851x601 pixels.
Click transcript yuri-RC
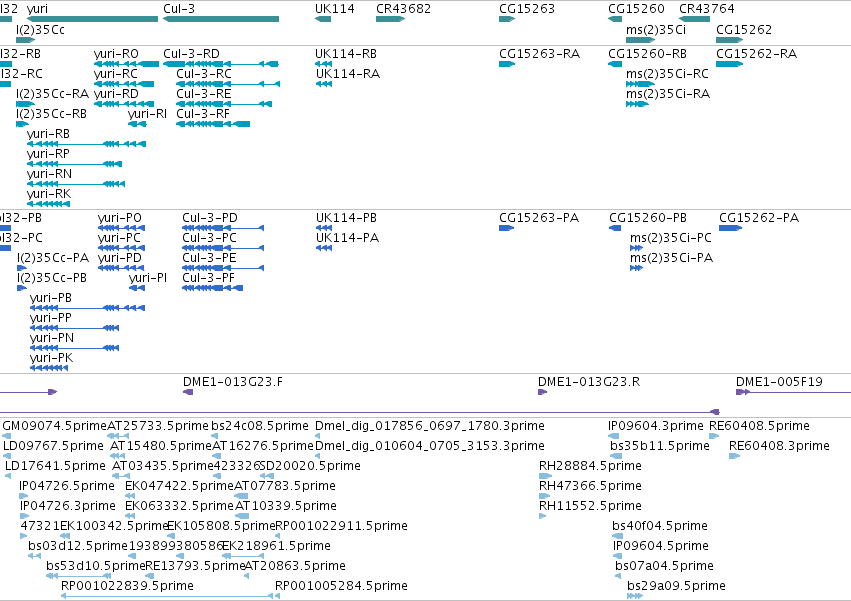[124, 84]
